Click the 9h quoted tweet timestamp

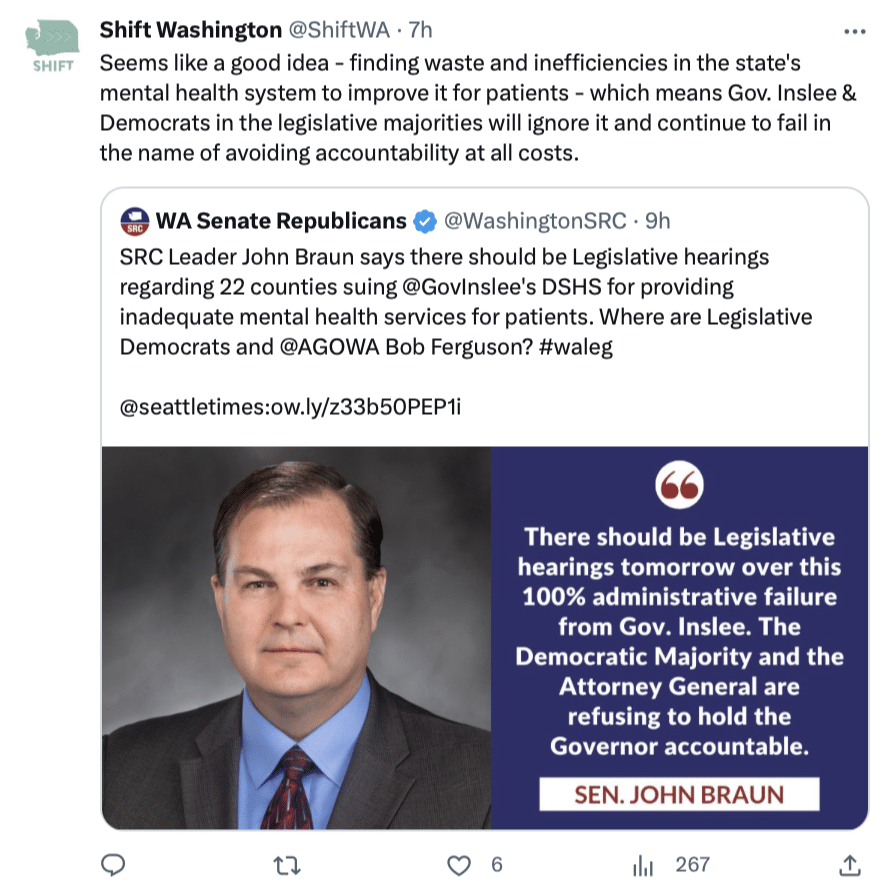tap(657, 221)
